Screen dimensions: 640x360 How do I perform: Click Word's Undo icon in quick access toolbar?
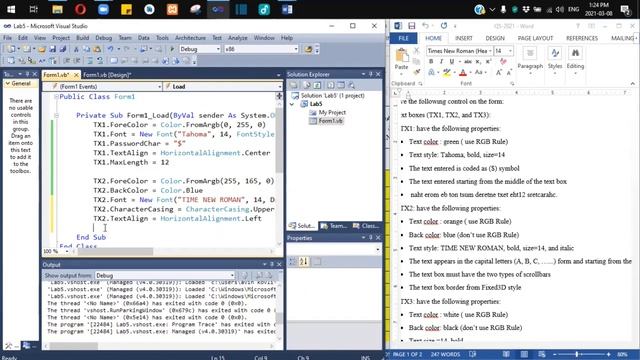click(x=425, y=26)
